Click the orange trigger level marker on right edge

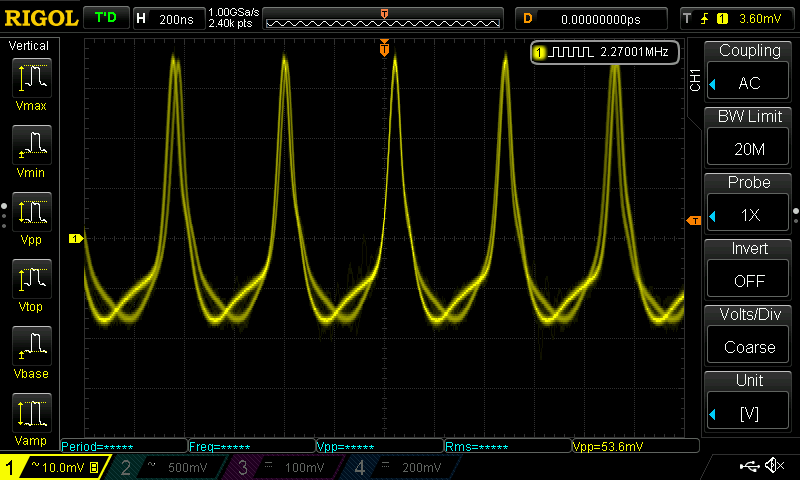tap(694, 220)
